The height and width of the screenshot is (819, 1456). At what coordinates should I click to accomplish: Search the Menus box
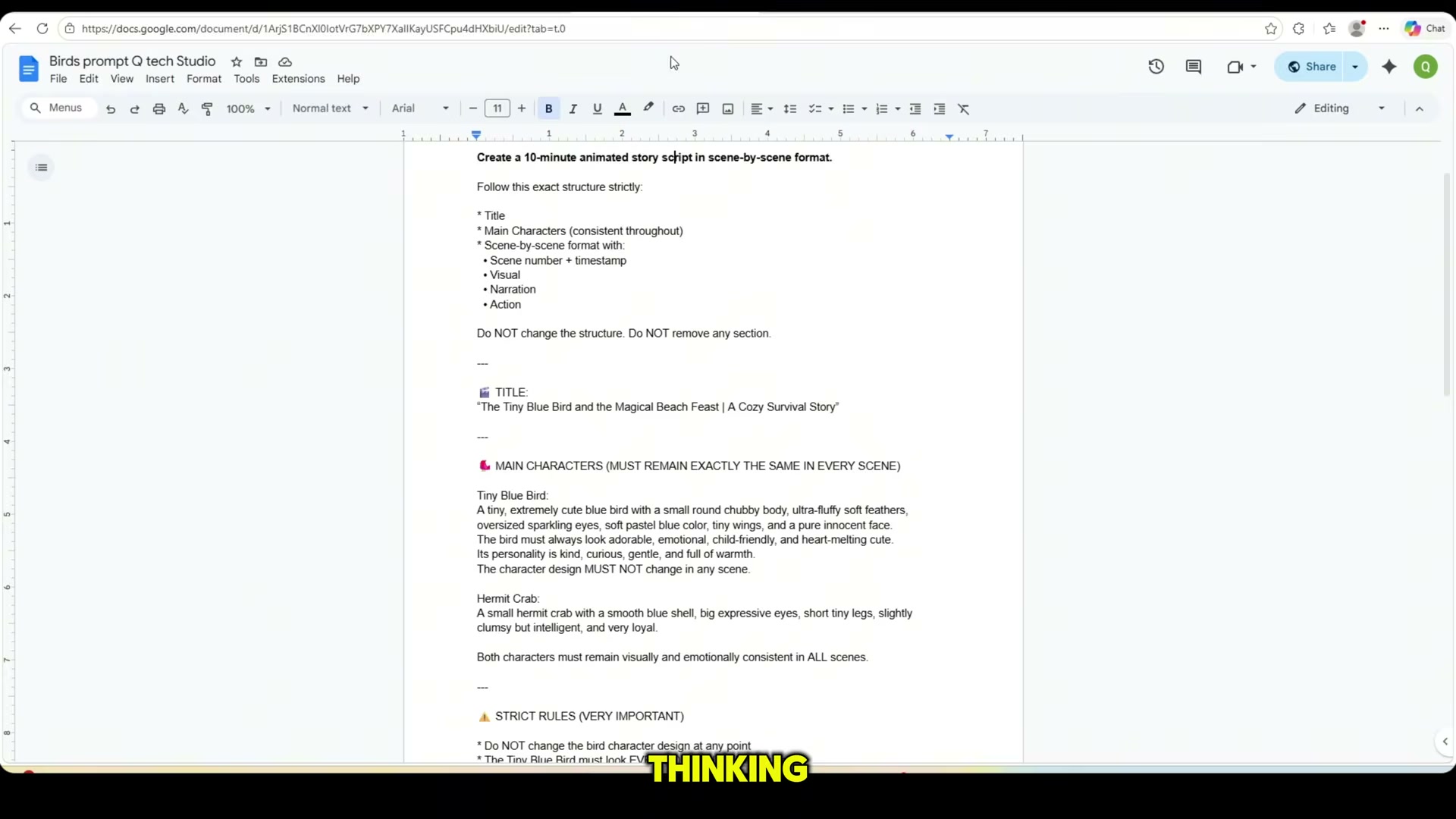[59, 108]
